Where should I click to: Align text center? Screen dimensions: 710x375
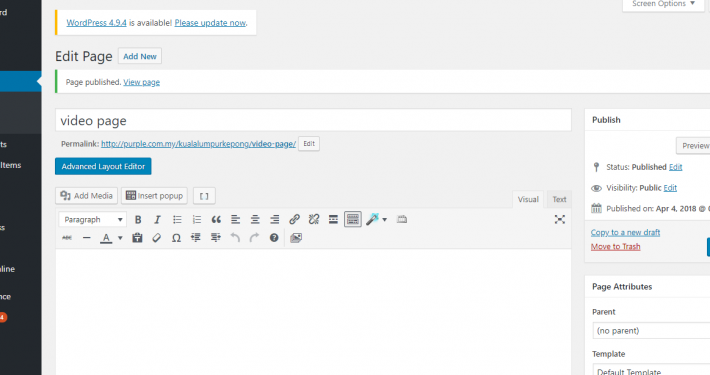coord(255,220)
